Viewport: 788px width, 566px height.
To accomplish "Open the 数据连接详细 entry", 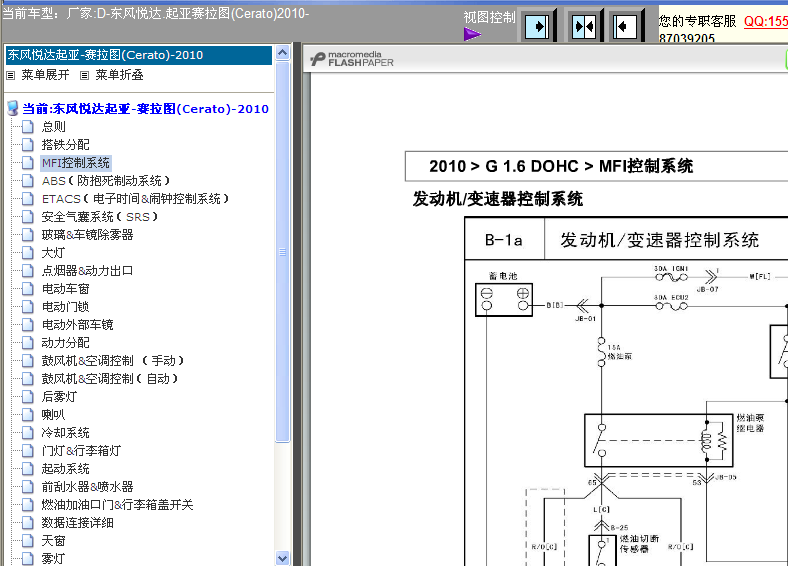I will pos(77,523).
